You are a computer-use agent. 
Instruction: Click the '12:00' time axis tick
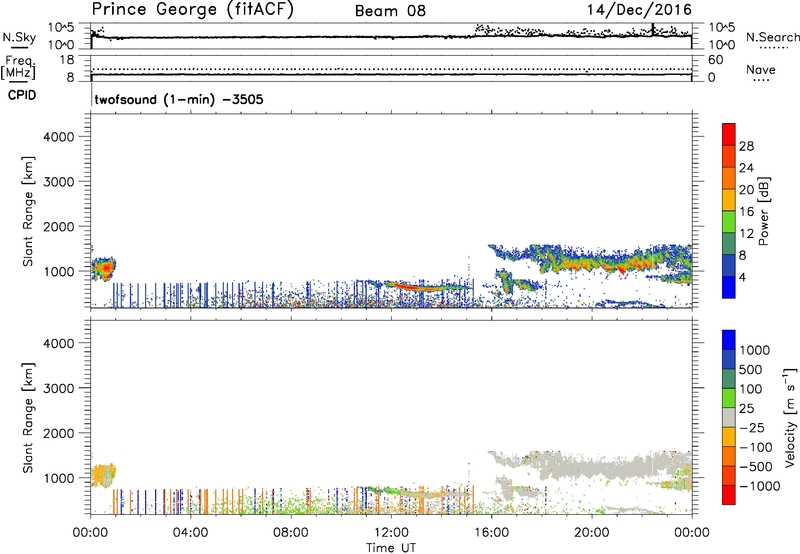[x=391, y=533]
